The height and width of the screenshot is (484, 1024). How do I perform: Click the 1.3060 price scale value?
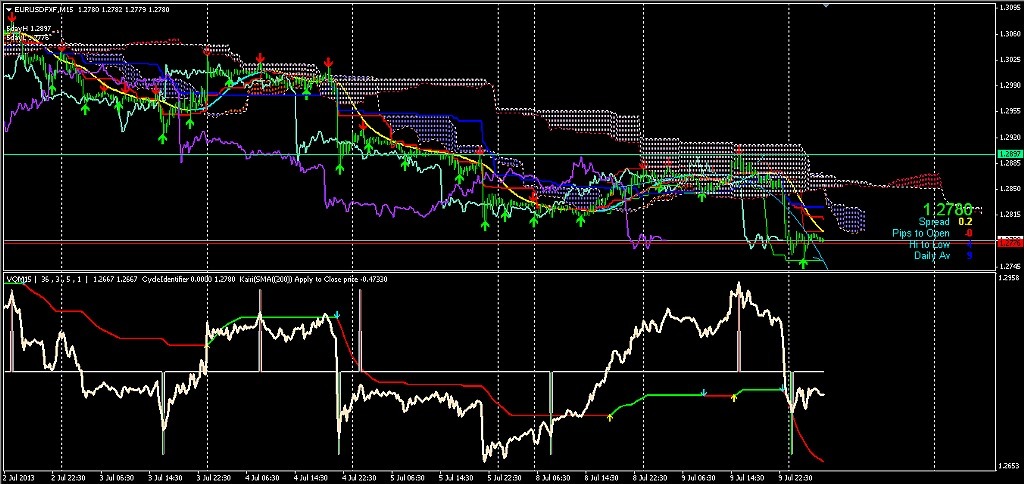[x=1010, y=33]
